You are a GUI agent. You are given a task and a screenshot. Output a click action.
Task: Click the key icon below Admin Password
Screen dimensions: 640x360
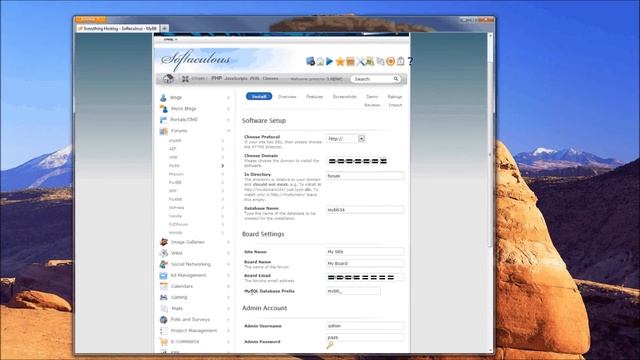pyautogui.click(x=330, y=345)
